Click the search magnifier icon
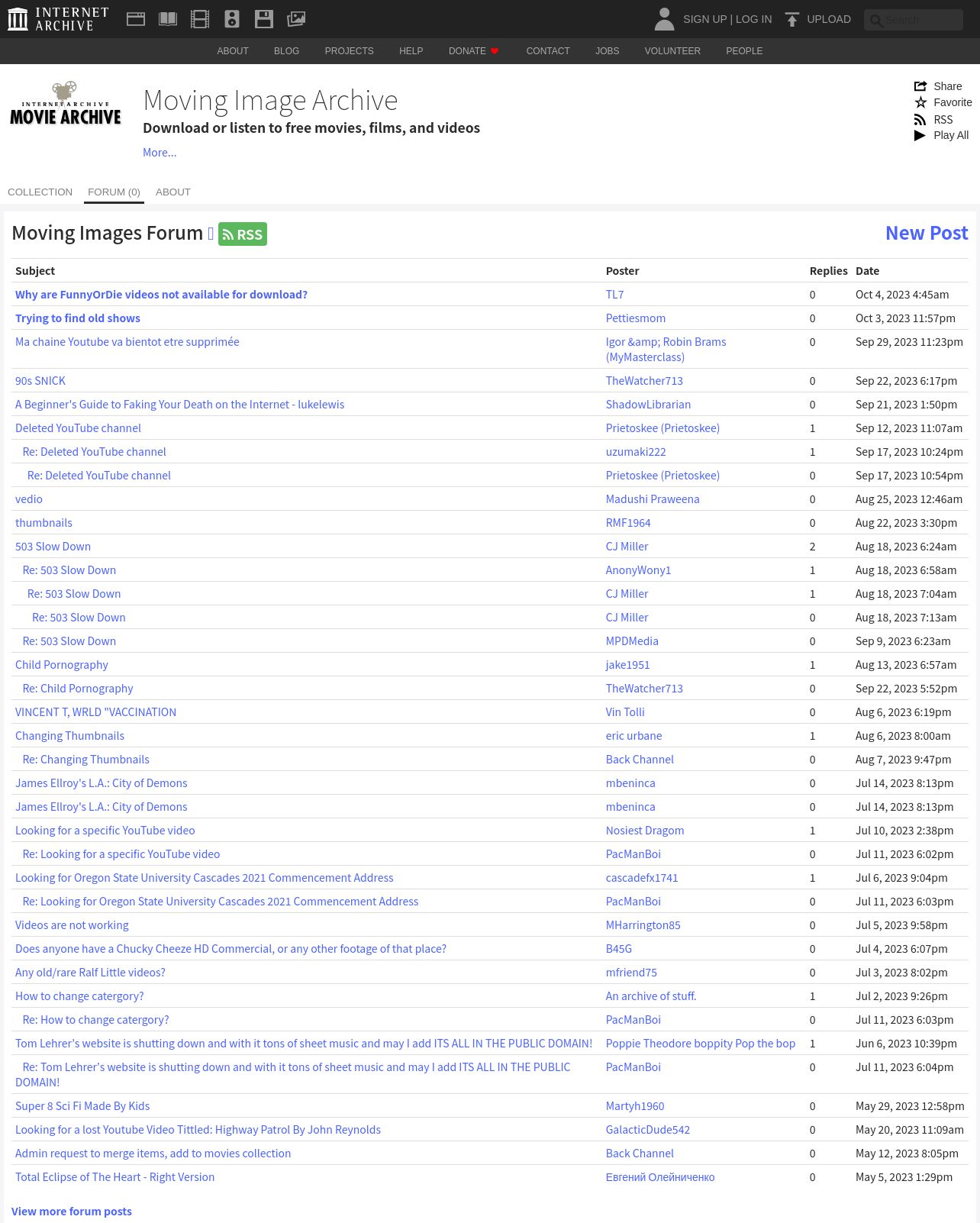Screen dimensions: 980x1223 (x=876, y=21)
